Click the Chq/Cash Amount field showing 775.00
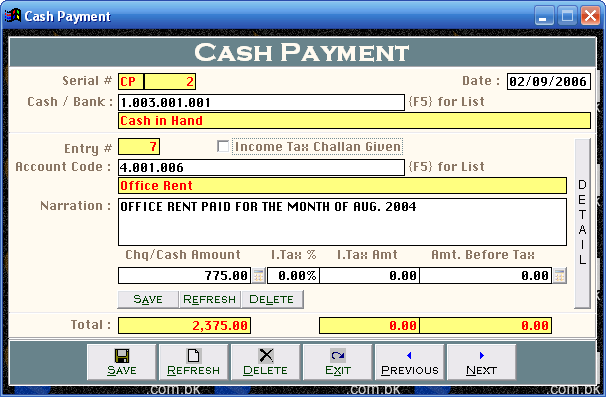606x397 pixels. [x=184, y=276]
